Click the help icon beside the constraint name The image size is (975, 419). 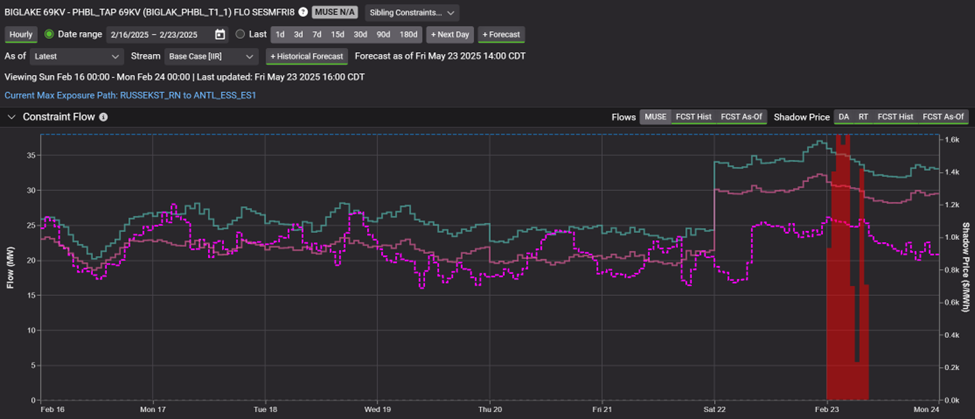303,13
